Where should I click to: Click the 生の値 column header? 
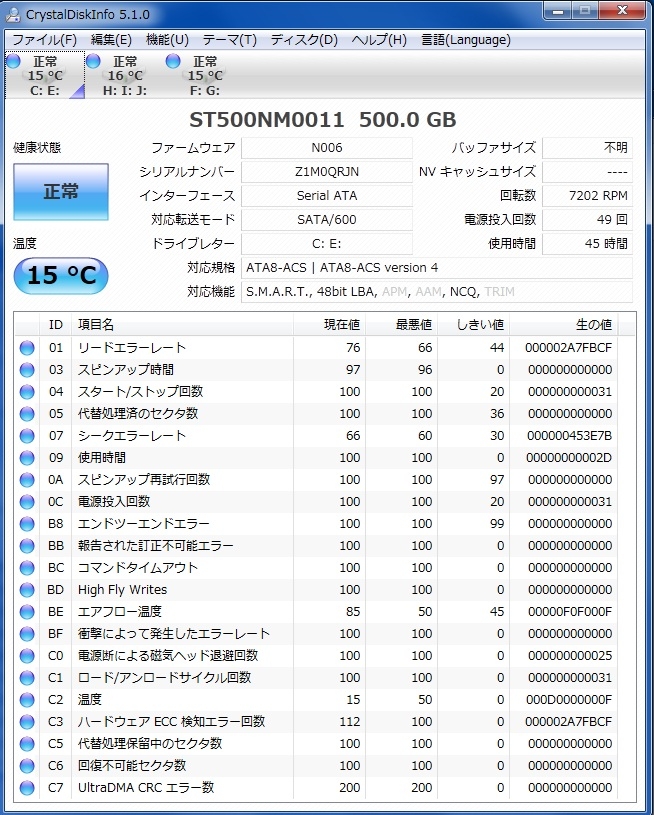point(564,325)
